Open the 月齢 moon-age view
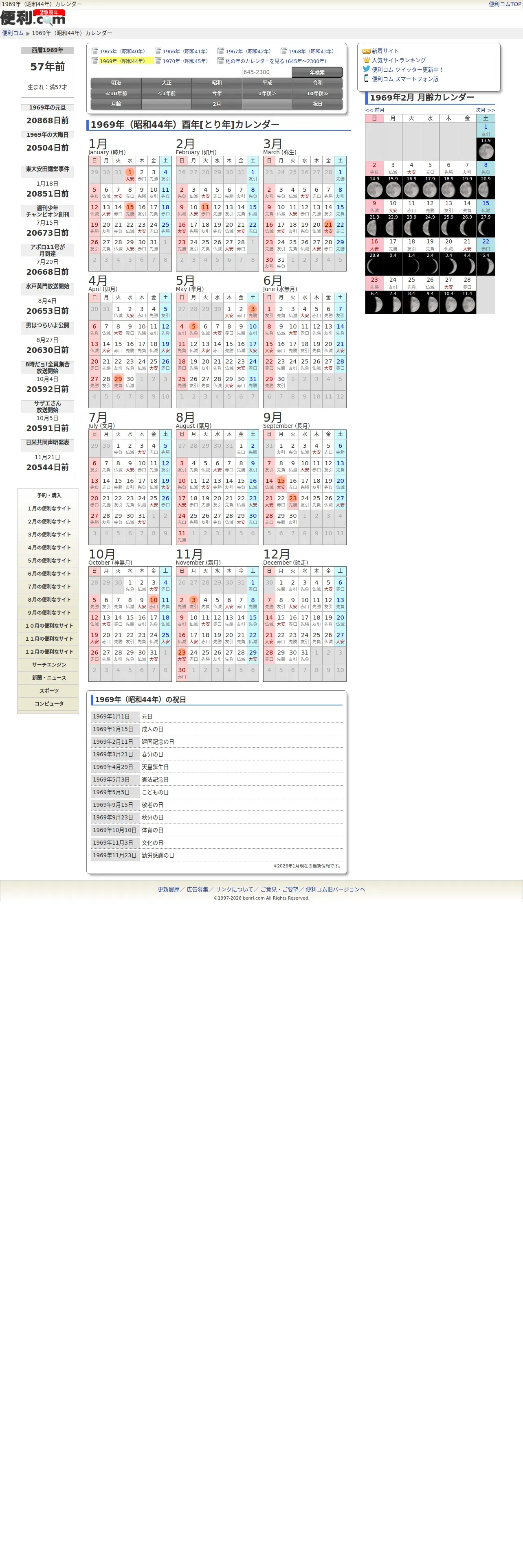The height and width of the screenshot is (1568, 523). (x=116, y=104)
